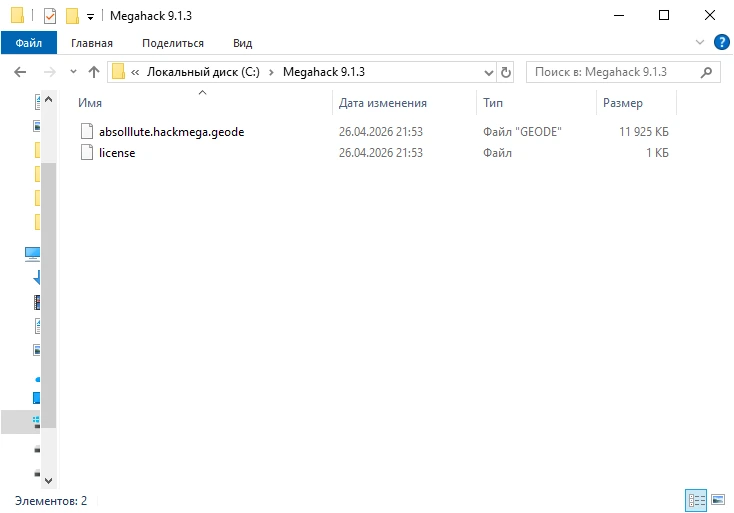
Task: Switch to the Вид tab
Action: click(x=242, y=43)
